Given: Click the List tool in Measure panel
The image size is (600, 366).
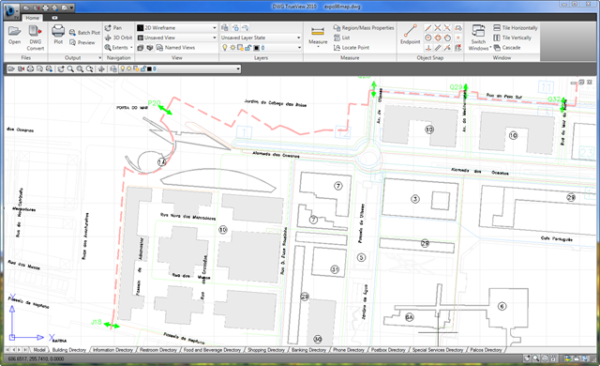Looking at the screenshot, I should (x=342, y=38).
